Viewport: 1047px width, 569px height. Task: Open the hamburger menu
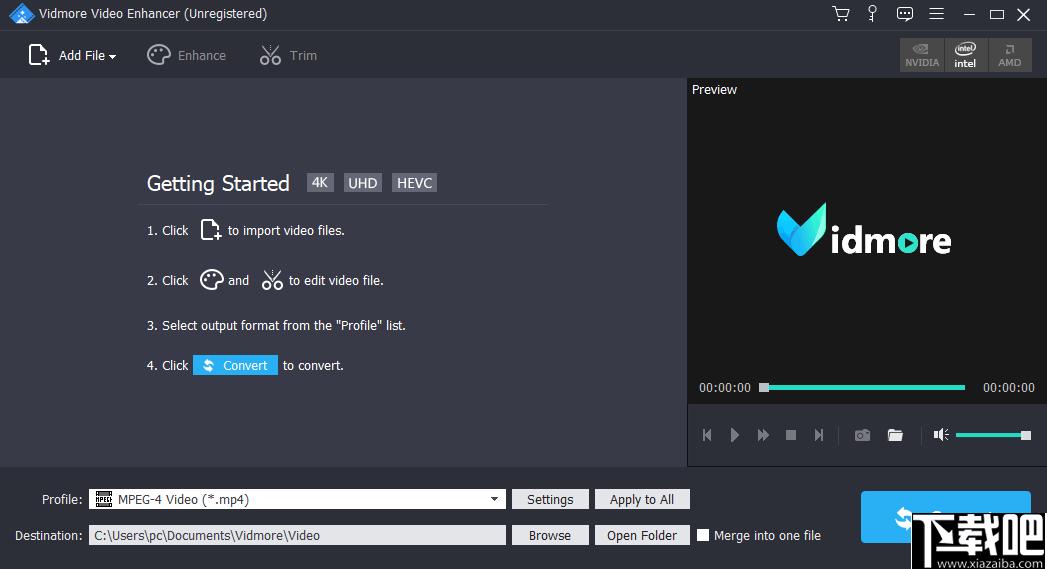point(937,14)
